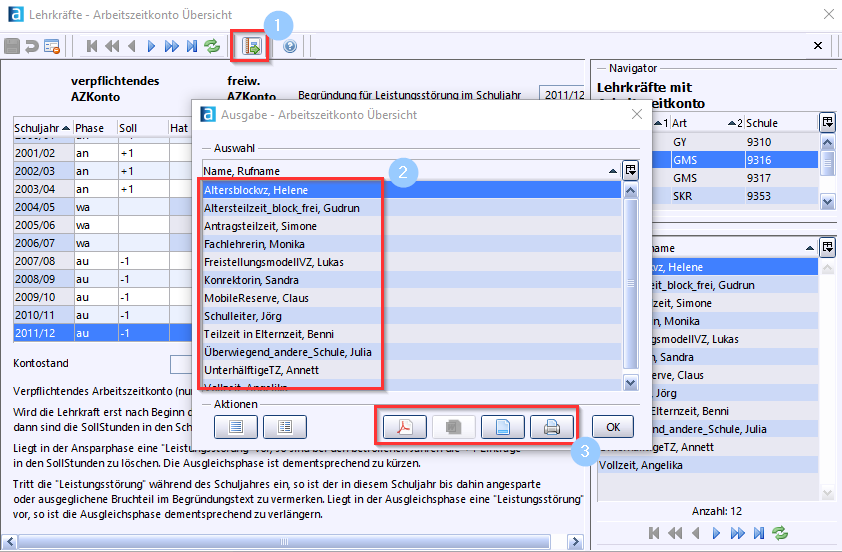Screen dimensions: 842x552
Task: Click the green refresh icon in main toolbar
Action: [x=212, y=46]
